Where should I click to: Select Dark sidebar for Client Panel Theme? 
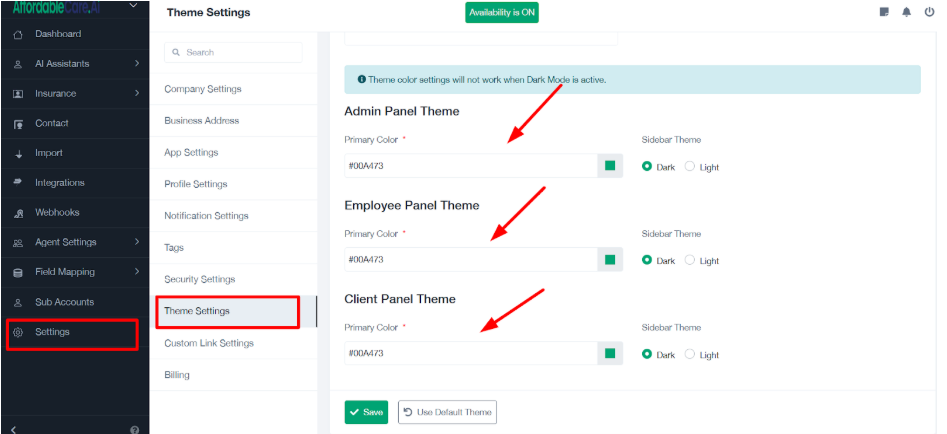pyautogui.click(x=647, y=354)
